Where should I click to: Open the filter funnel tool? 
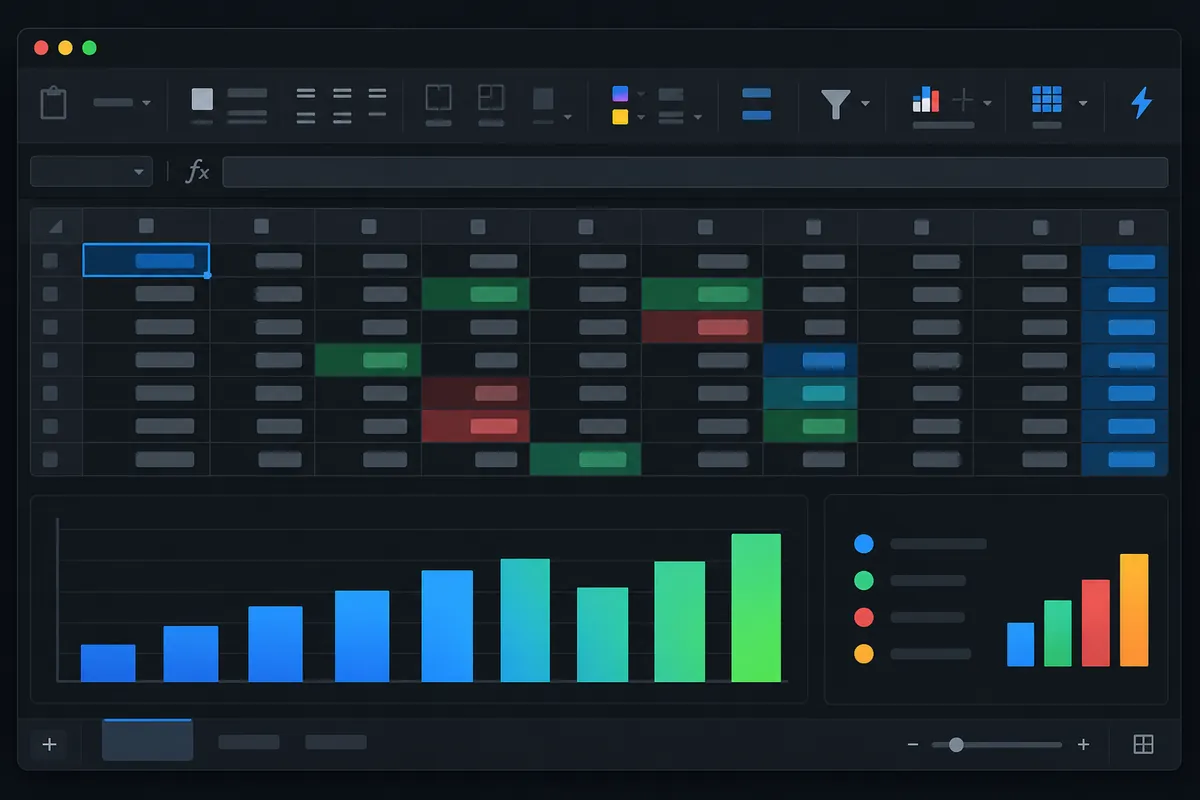835,103
